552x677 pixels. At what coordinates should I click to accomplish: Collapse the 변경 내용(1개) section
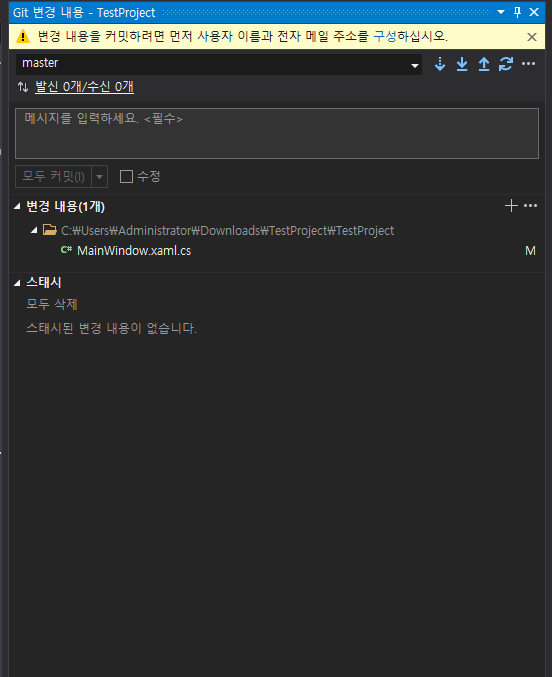pyautogui.click(x=17, y=206)
